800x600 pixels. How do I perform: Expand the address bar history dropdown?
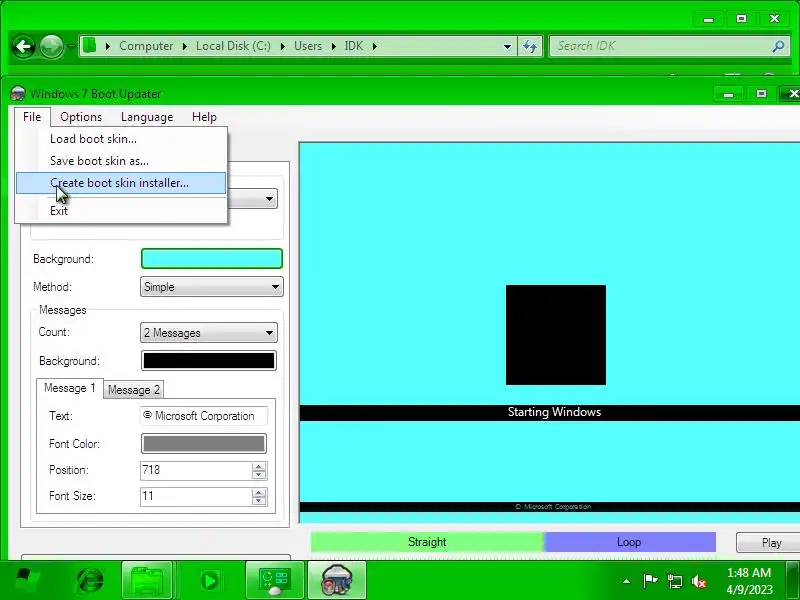pos(507,46)
